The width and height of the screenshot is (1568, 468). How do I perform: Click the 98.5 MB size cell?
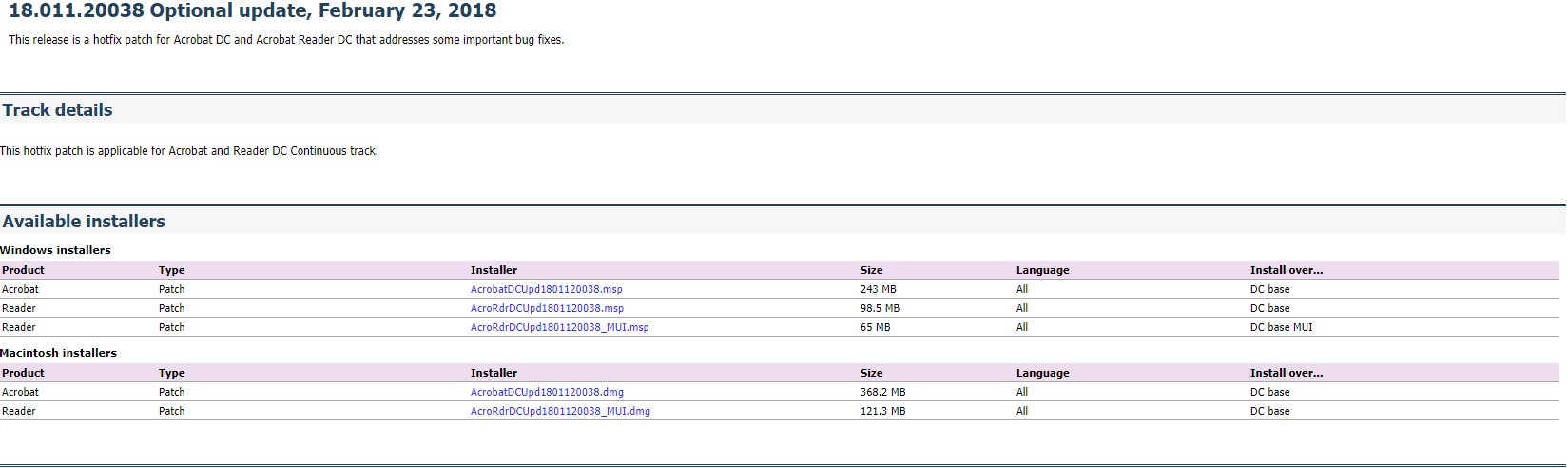[880, 308]
